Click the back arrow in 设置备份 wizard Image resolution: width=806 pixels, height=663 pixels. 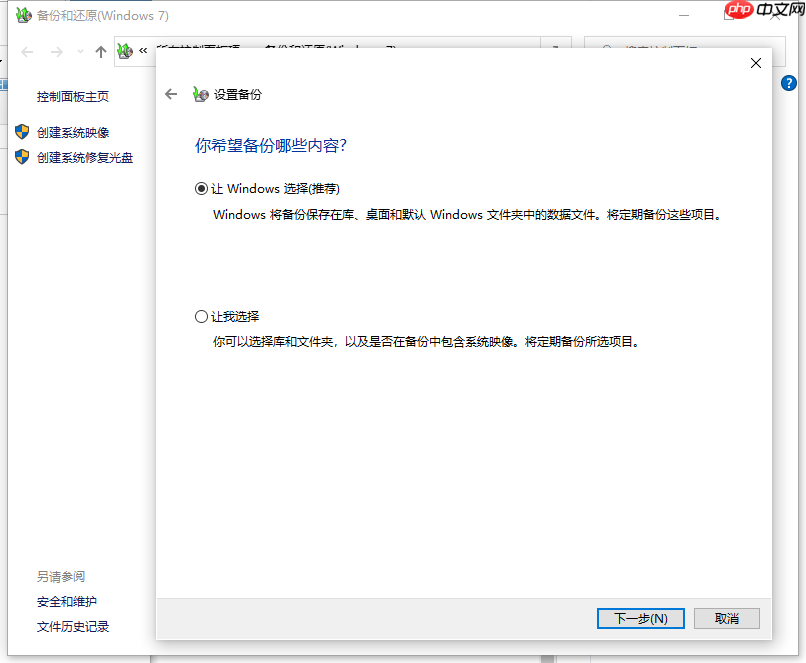pyautogui.click(x=171, y=94)
